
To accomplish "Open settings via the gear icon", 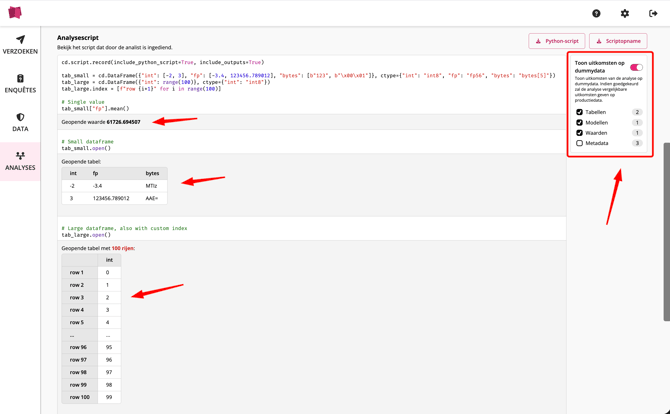I will coord(625,14).
